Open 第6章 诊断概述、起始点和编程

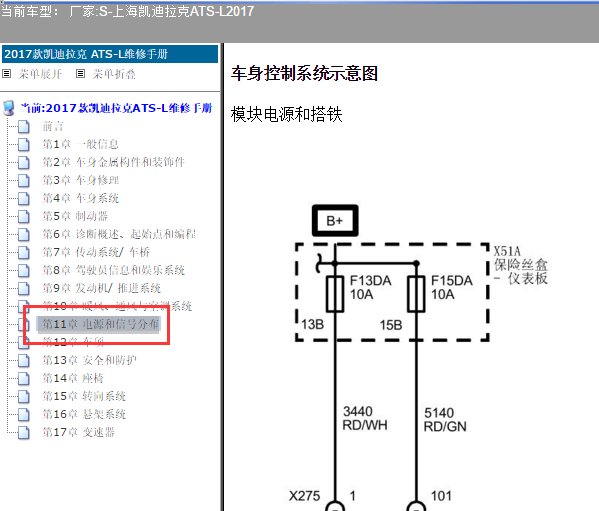(x=119, y=234)
